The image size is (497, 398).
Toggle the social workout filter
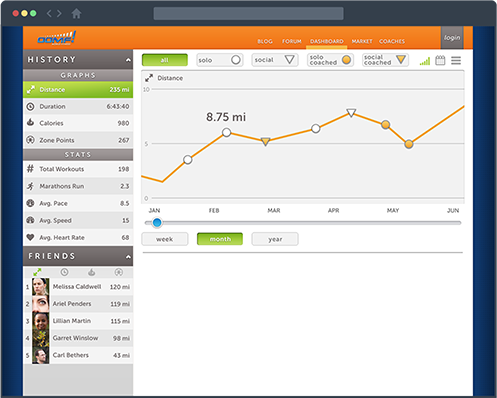coord(275,60)
